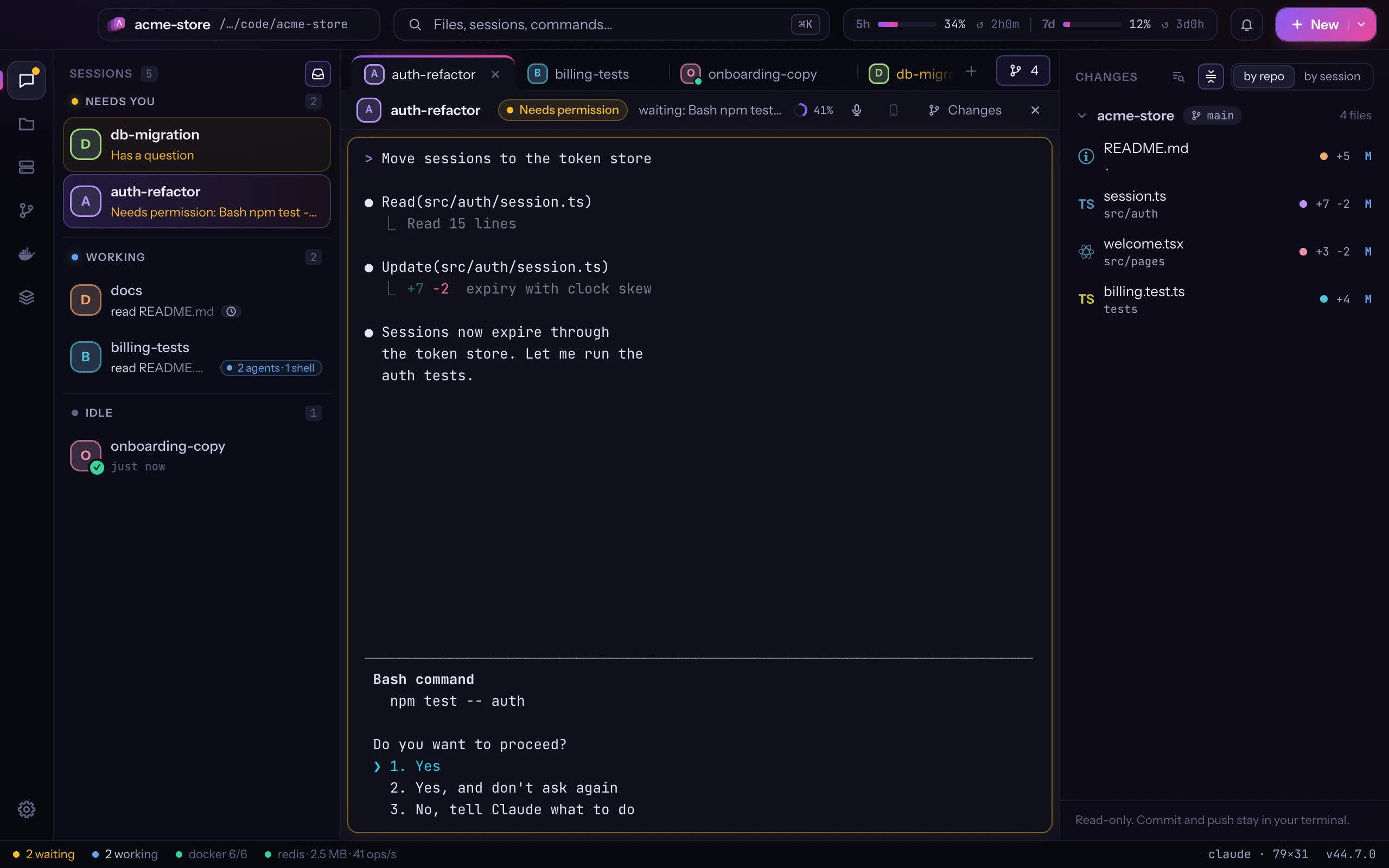The image size is (1389, 868).
Task: Open the git branch sidebar icon
Action: click(x=27, y=210)
